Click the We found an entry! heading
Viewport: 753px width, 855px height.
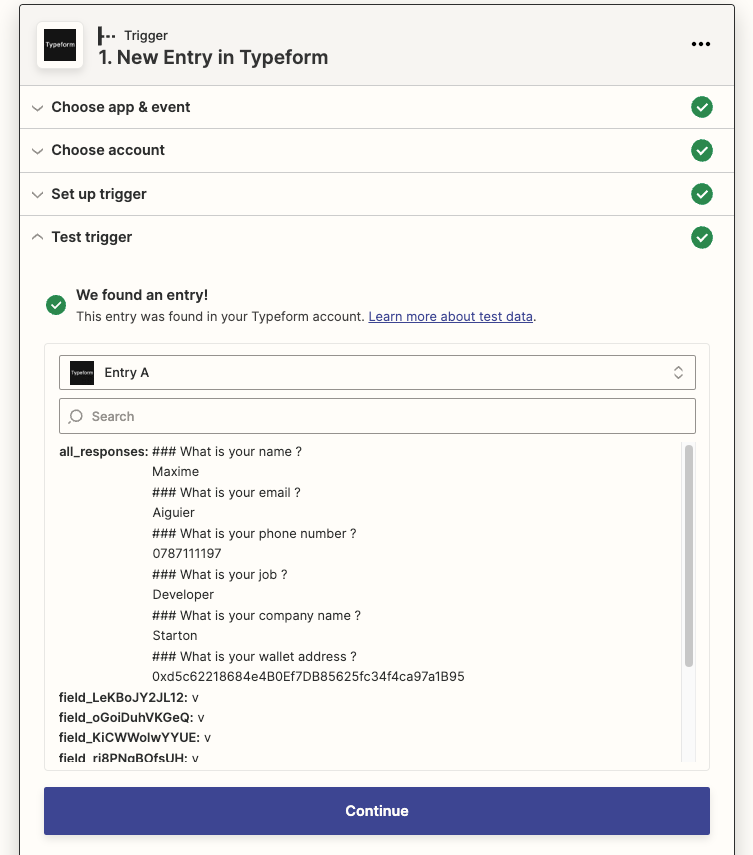142,295
